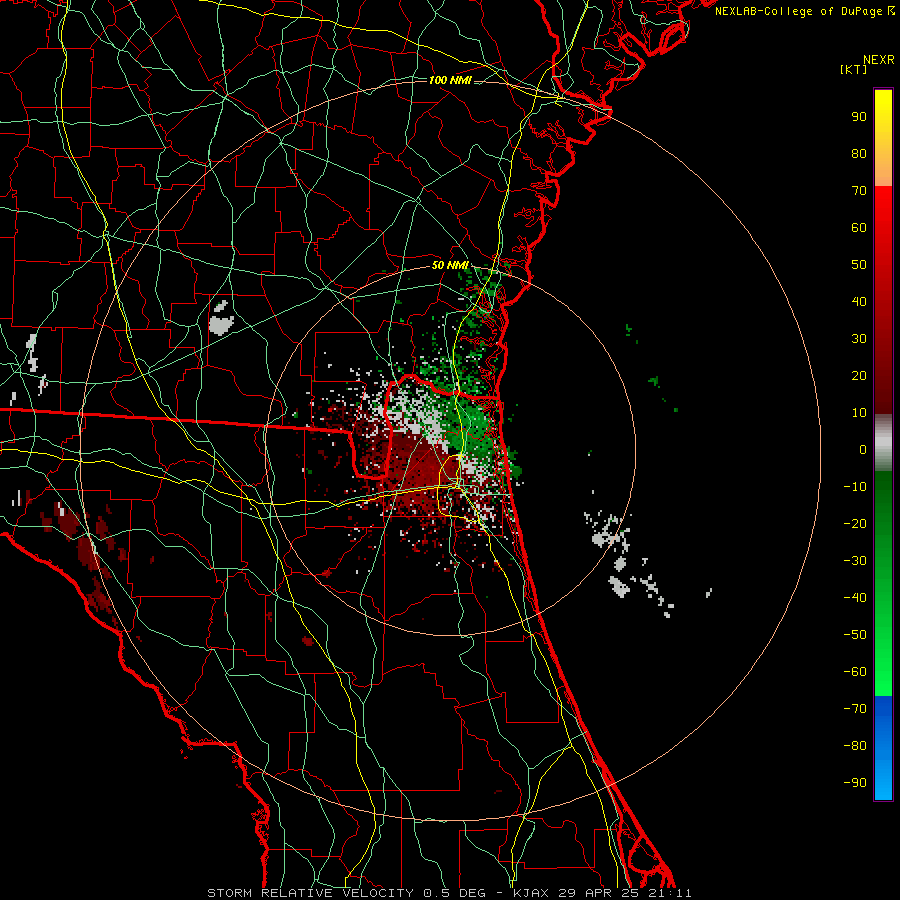900x900 pixels.
Task: Click the 29 APR 25 21:11 timestamp
Action: click(625, 893)
